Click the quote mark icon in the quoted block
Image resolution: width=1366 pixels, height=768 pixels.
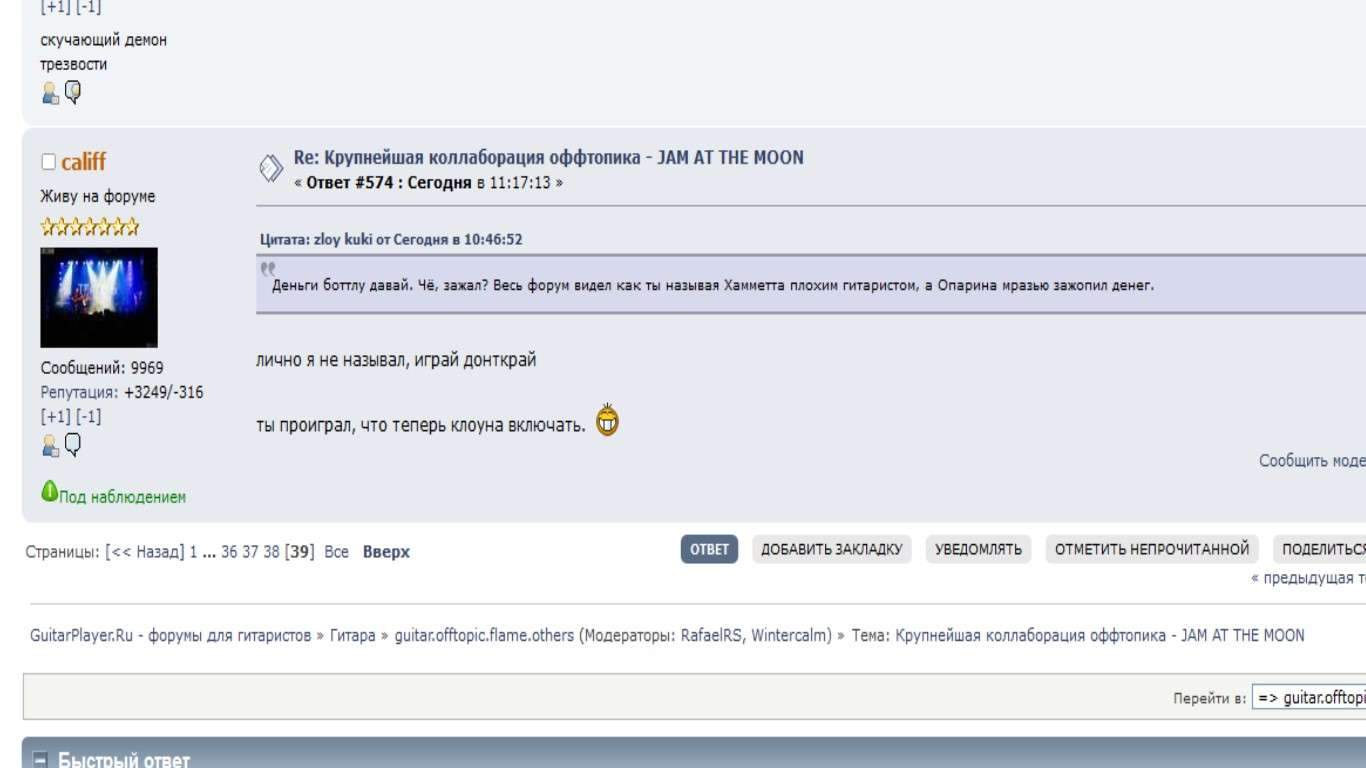click(x=267, y=268)
